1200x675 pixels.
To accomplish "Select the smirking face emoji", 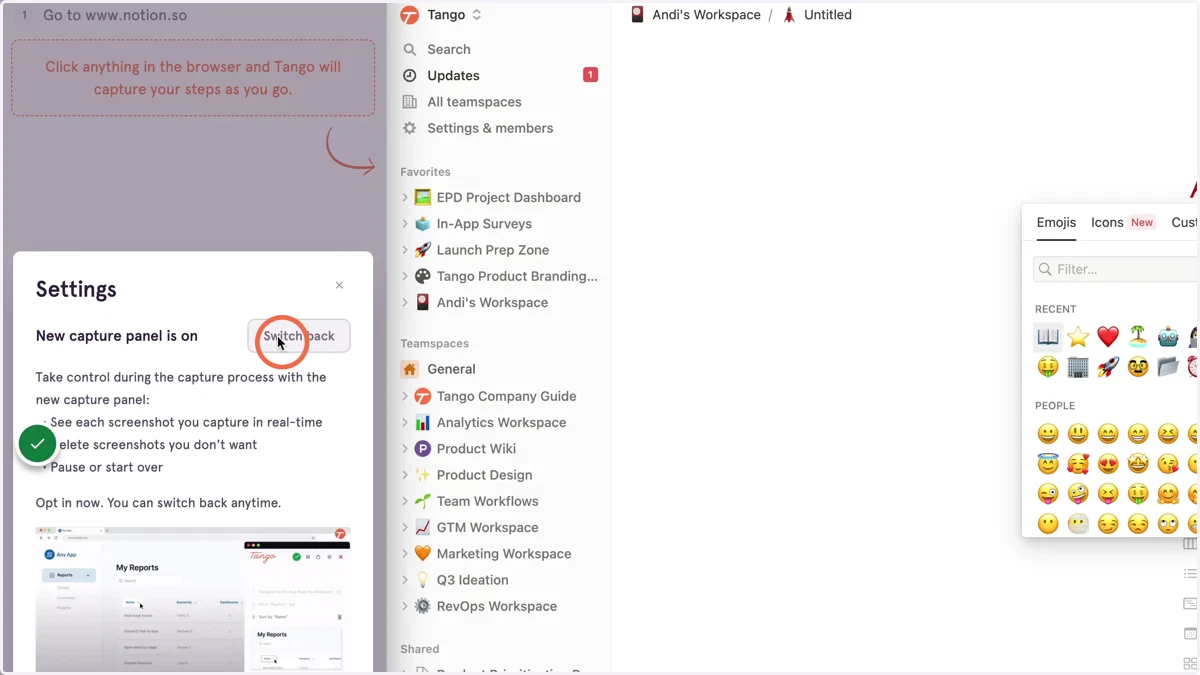I will pos(1108,524).
